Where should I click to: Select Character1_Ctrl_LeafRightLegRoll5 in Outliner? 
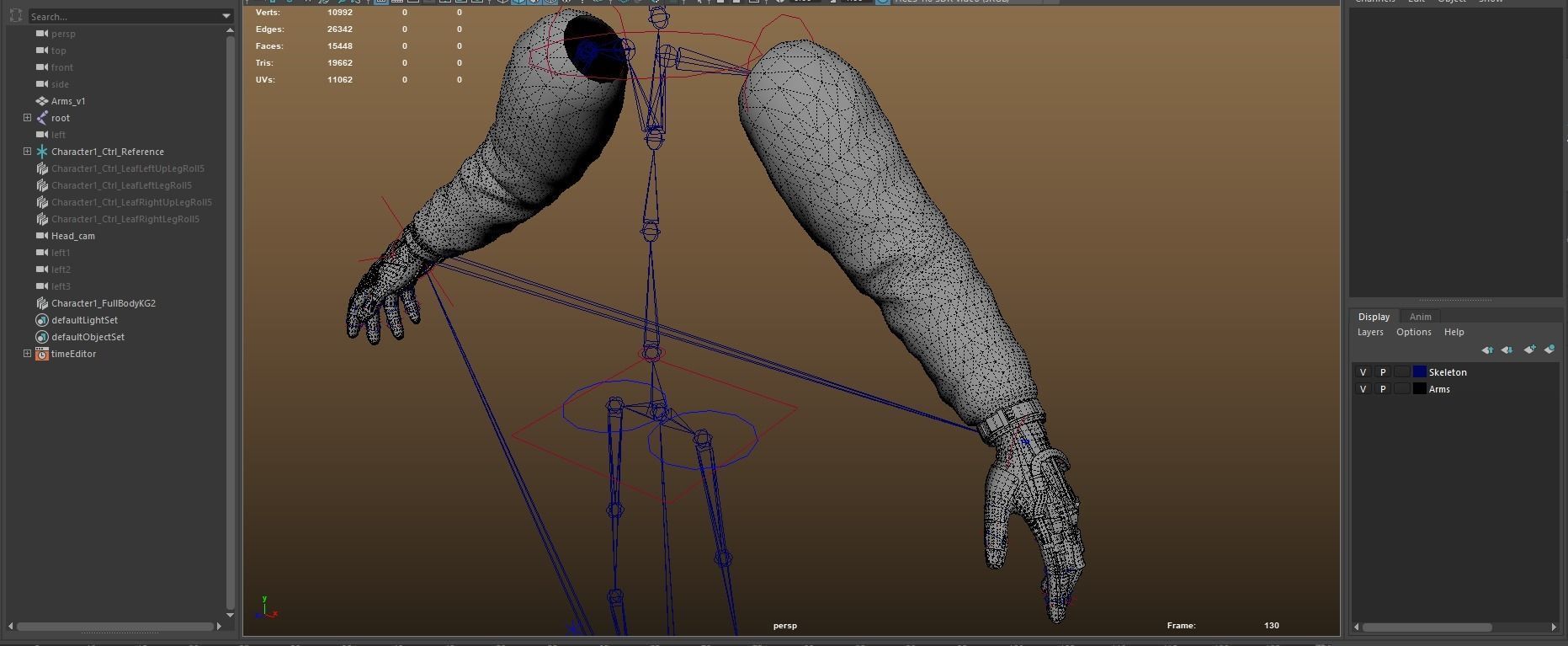point(125,219)
